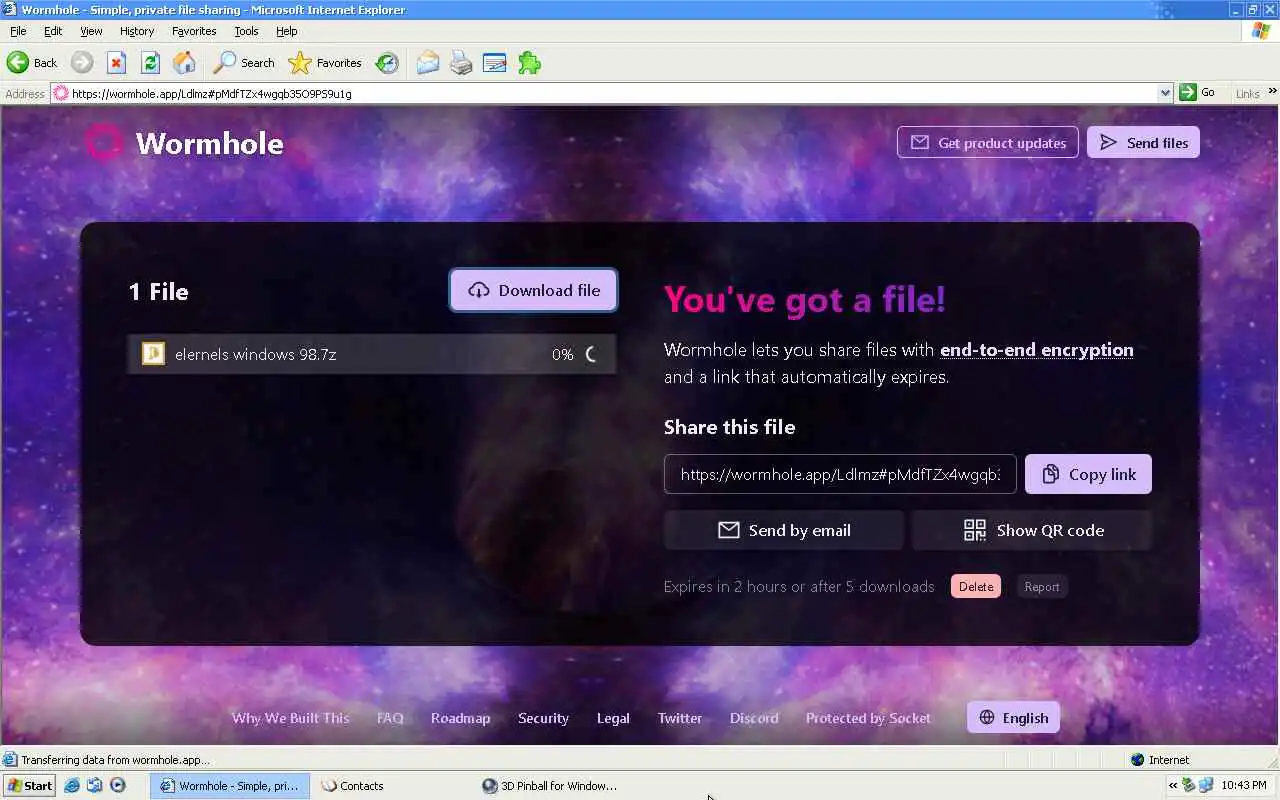Image resolution: width=1280 pixels, height=800 pixels.
Task: Click the share link text field
Action: click(840, 474)
